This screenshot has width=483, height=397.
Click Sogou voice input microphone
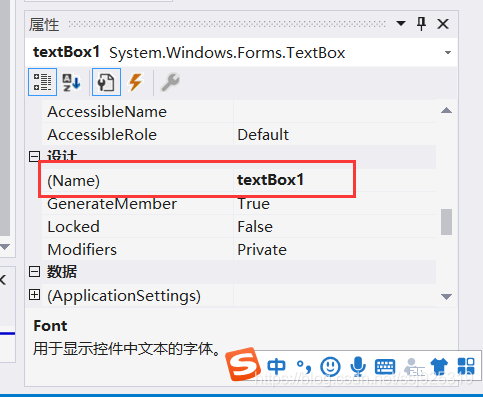(x=358, y=366)
